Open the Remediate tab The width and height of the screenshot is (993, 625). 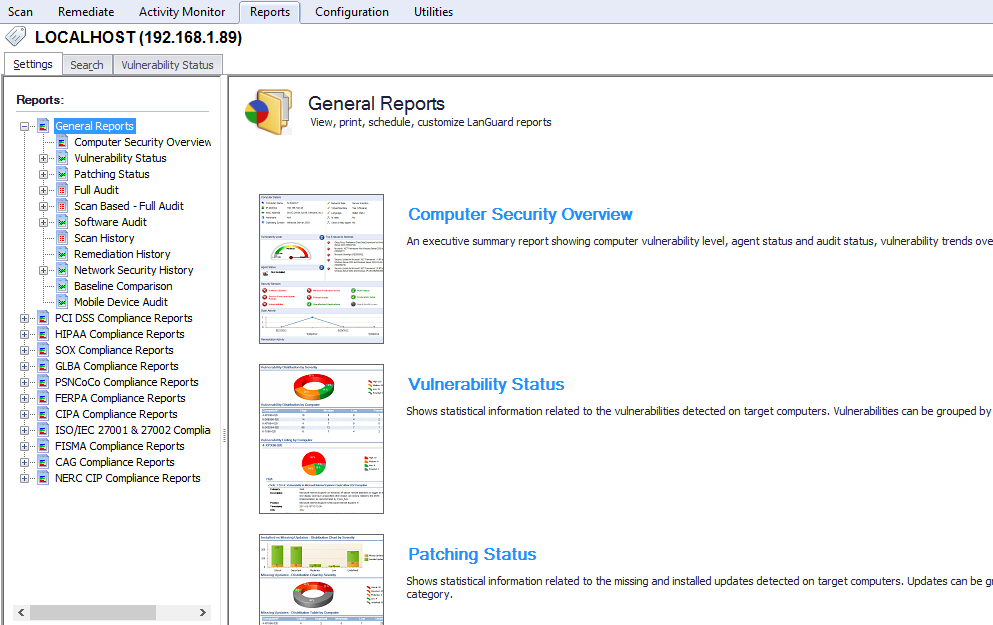point(86,12)
